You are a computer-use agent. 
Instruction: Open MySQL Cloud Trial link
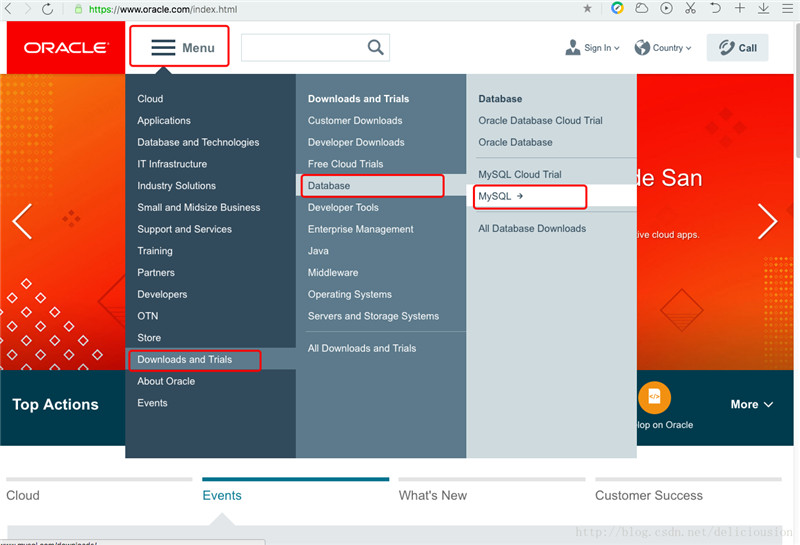[x=519, y=175]
